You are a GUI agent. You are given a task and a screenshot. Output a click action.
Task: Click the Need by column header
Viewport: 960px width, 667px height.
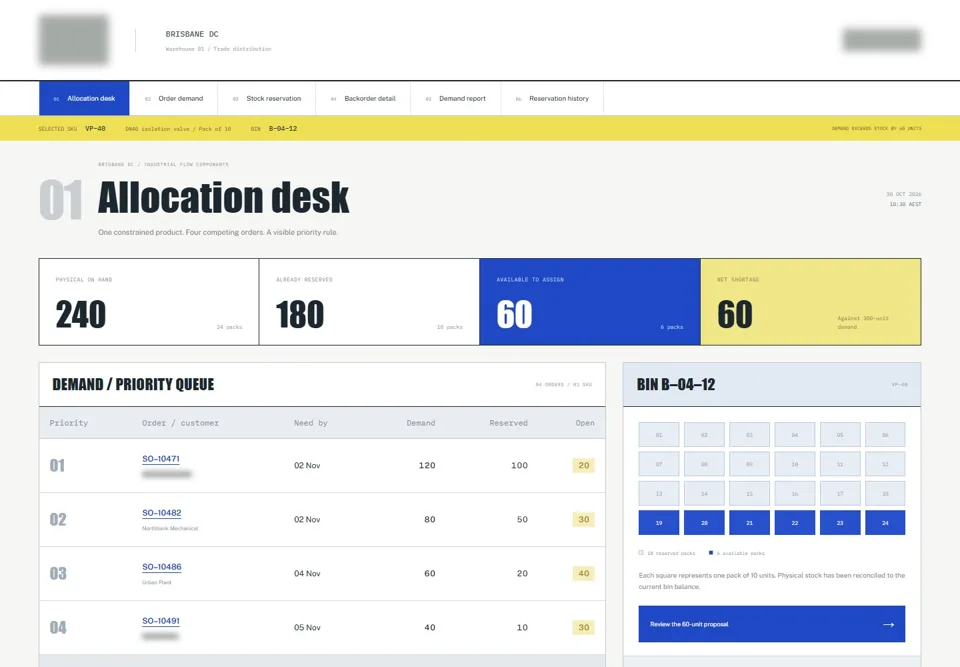click(310, 423)
